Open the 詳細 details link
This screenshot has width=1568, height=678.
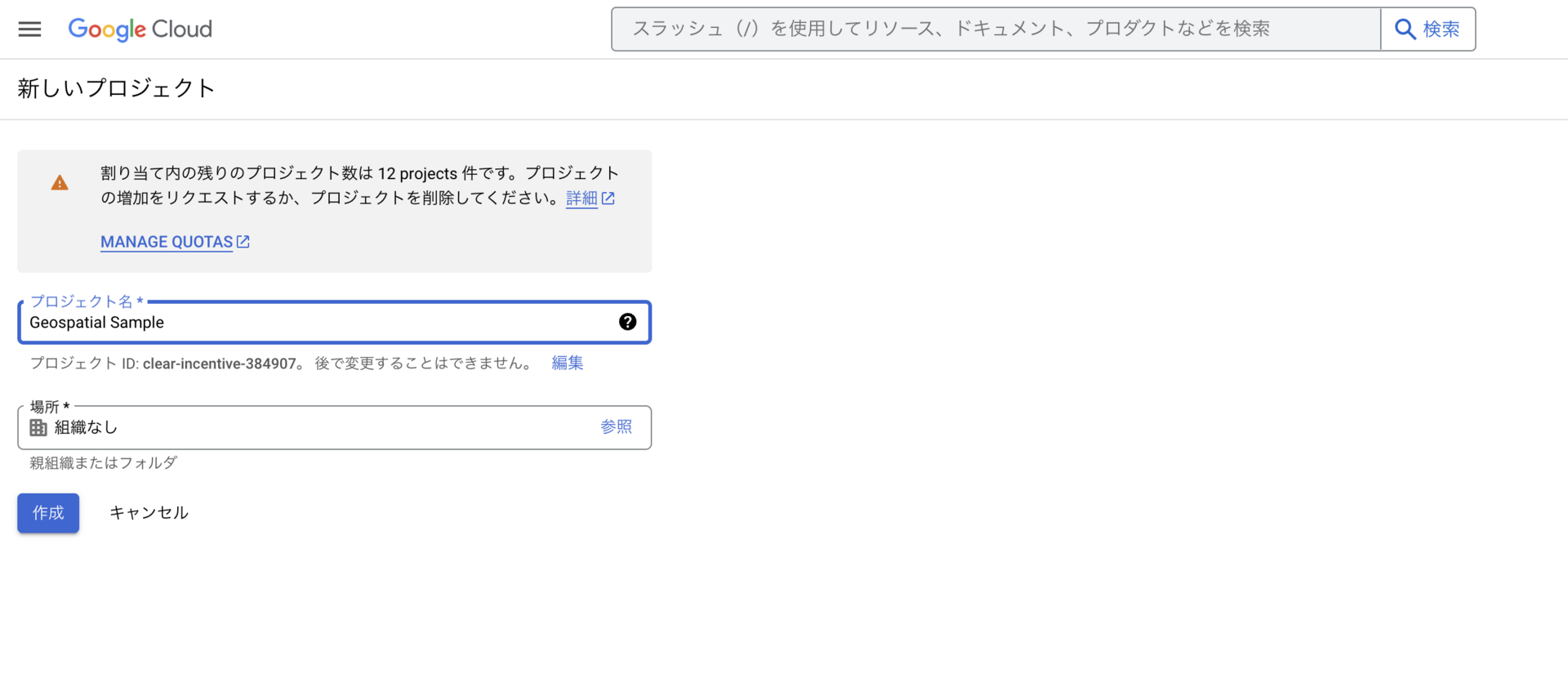click(581, 198)
